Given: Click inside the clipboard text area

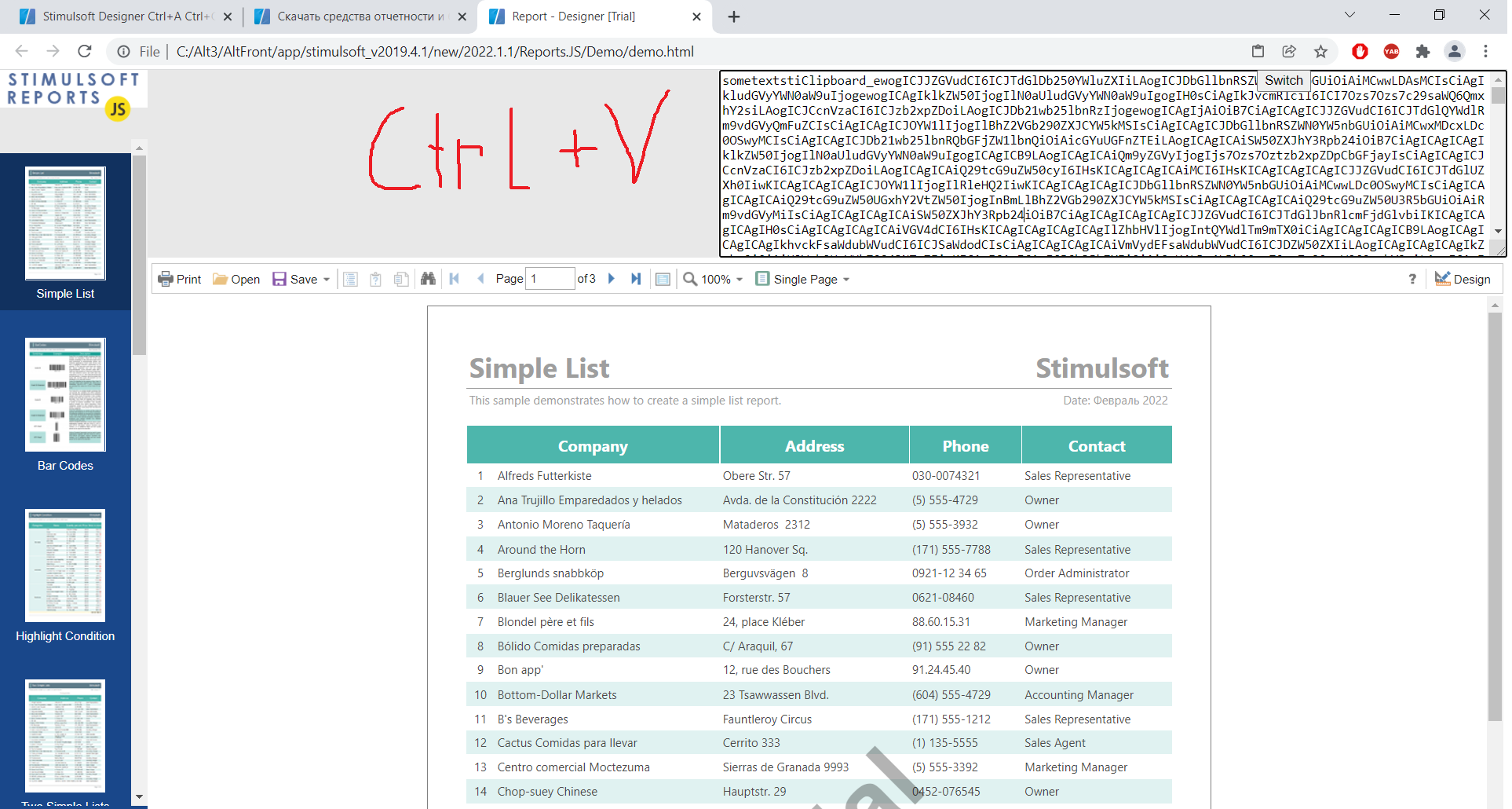Looking at the screenshot, I should [1104, 163].
